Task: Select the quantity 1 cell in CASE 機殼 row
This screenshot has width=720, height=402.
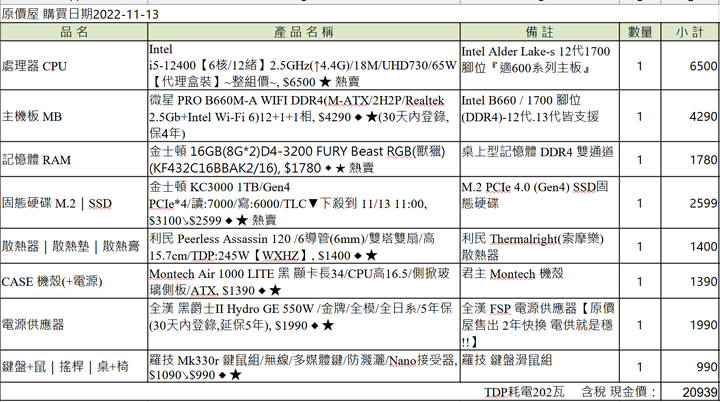Action: [640, 281]
